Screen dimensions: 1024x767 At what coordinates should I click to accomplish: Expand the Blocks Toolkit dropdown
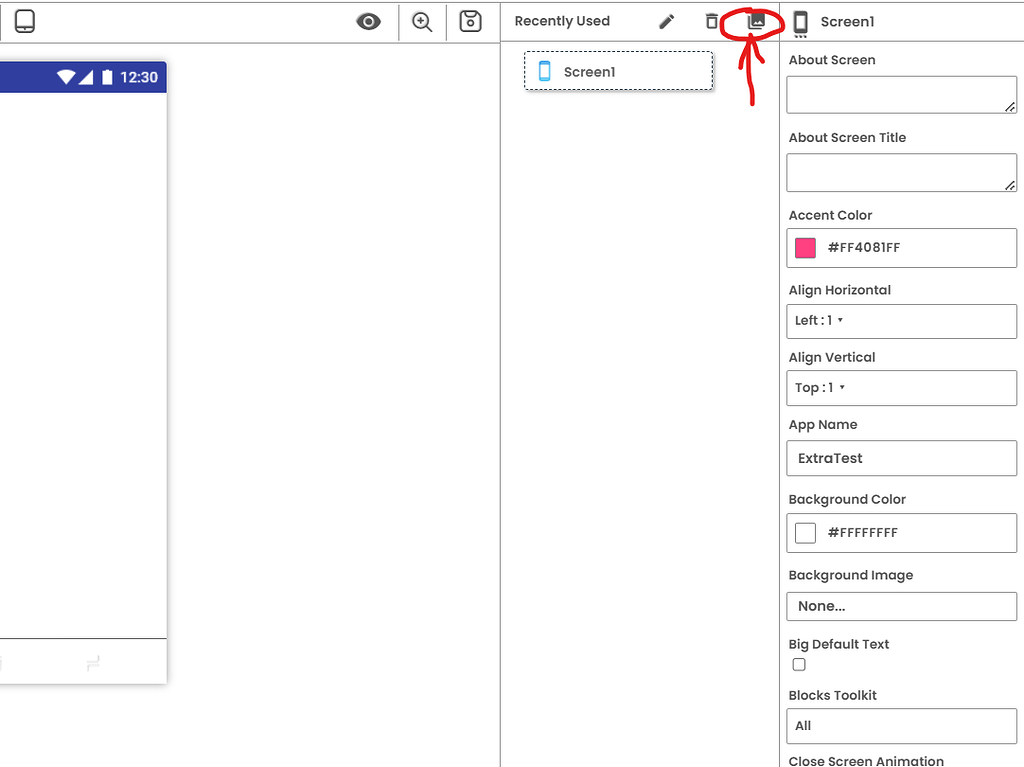click(901, 726)
